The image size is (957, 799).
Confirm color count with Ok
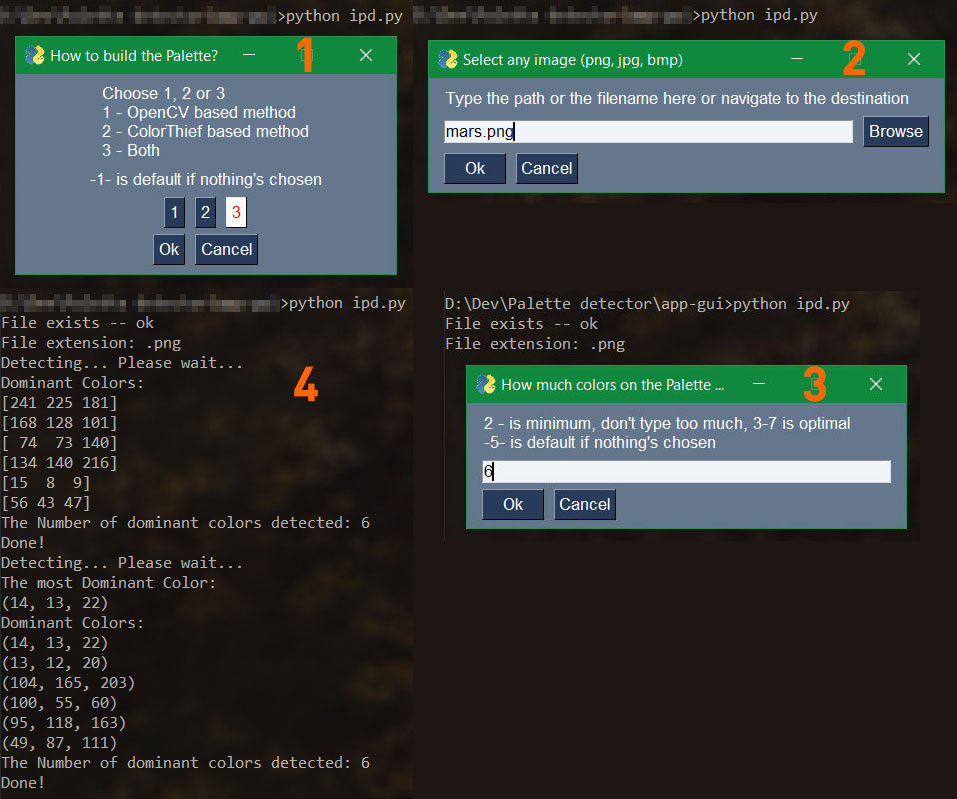(x=512, y=505)
